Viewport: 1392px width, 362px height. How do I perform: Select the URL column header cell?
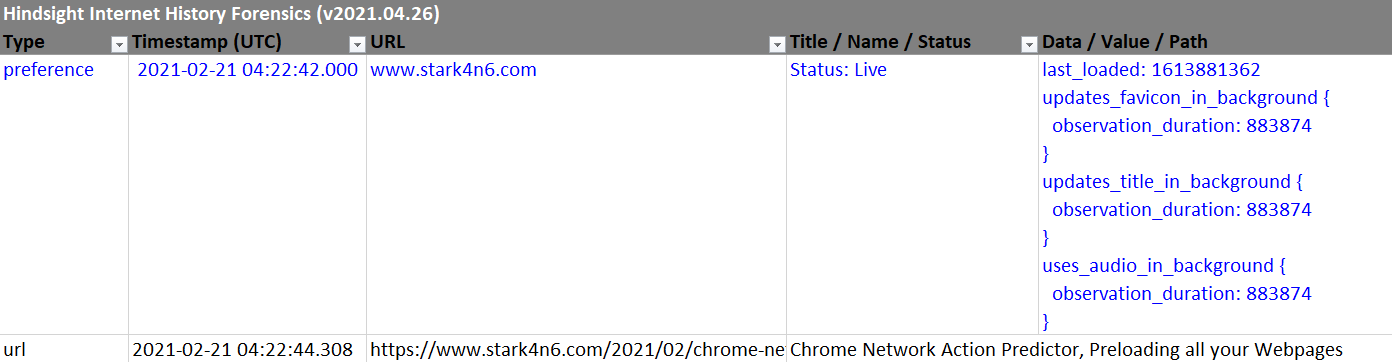tap(576, 42)
